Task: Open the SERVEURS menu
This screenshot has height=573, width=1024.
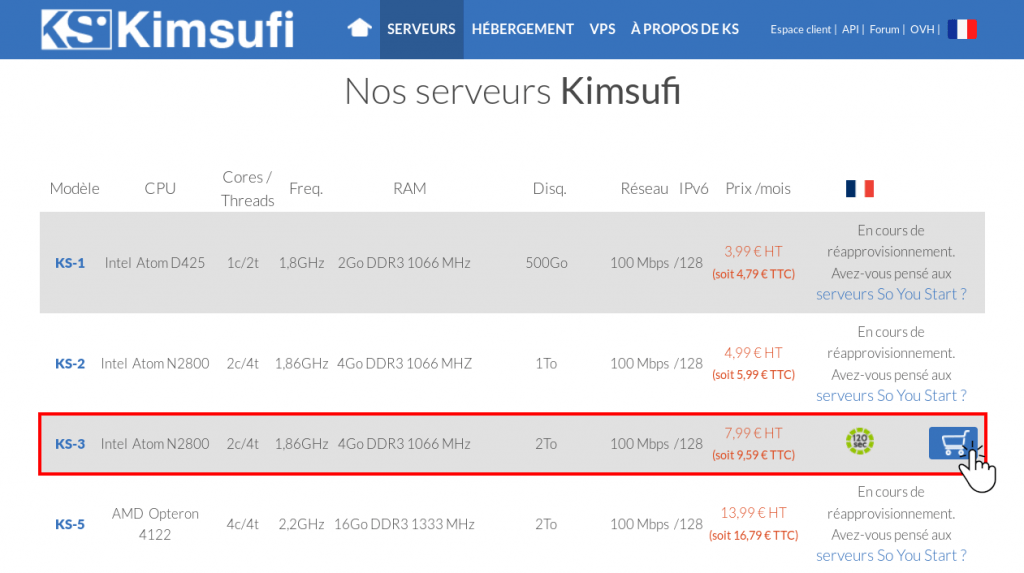Action: [x=421, y=29]
